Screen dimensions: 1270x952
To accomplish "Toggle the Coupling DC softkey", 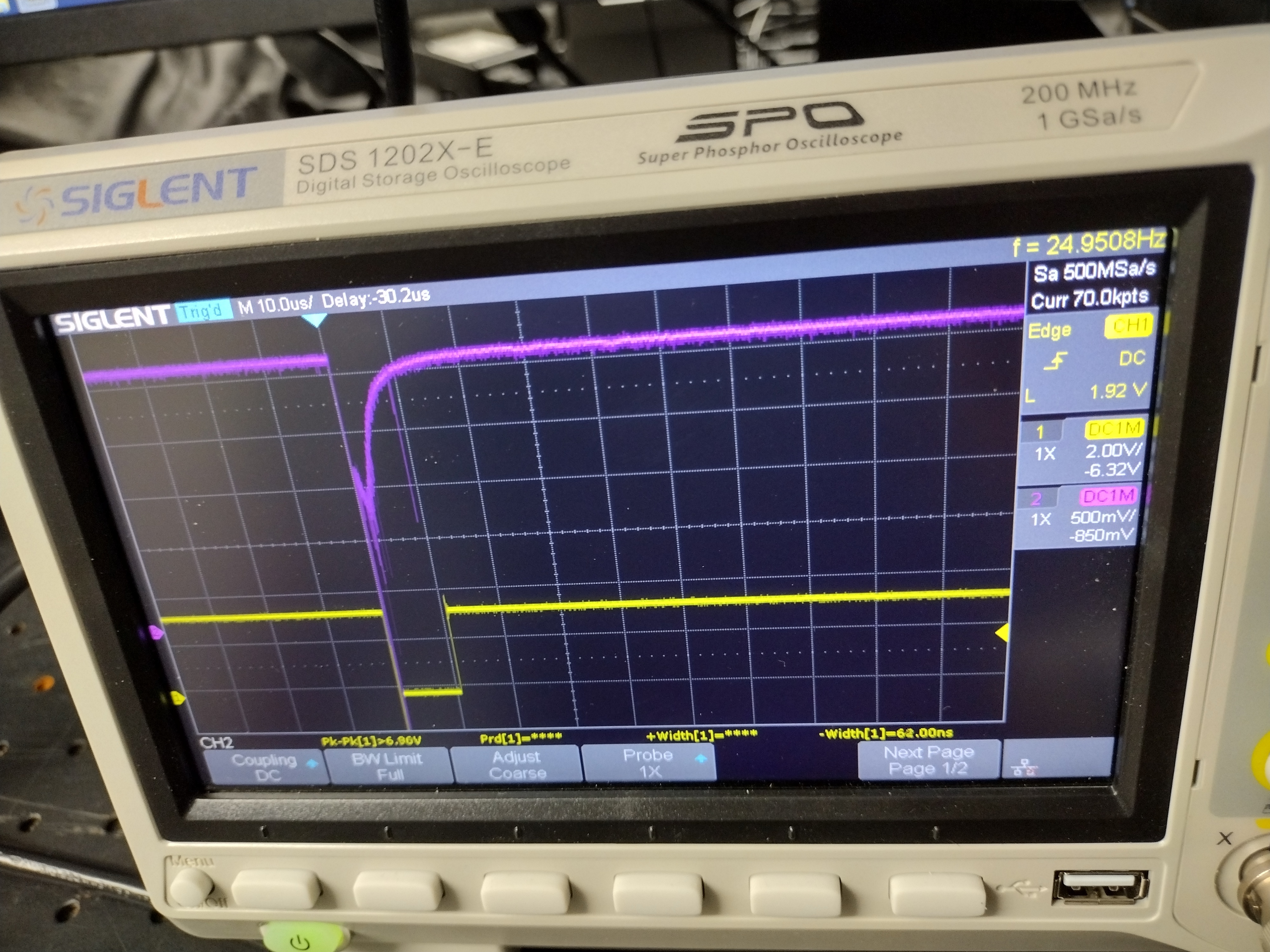I will coord(265,767).
